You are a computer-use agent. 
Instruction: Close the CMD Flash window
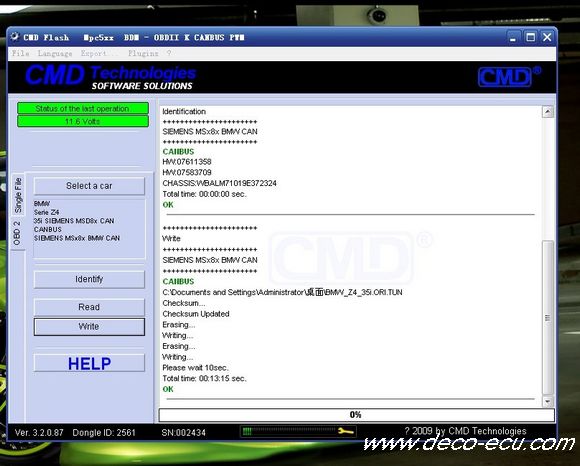pyautogui.click(x=547, y=37)
